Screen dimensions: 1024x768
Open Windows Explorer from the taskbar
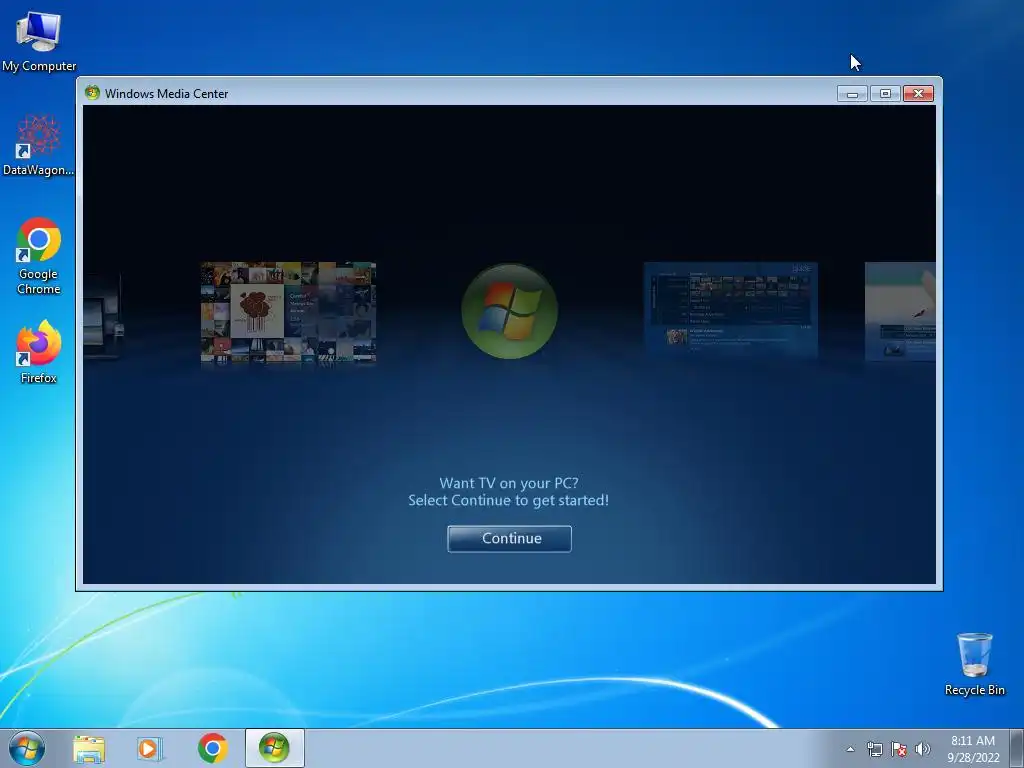89,749
